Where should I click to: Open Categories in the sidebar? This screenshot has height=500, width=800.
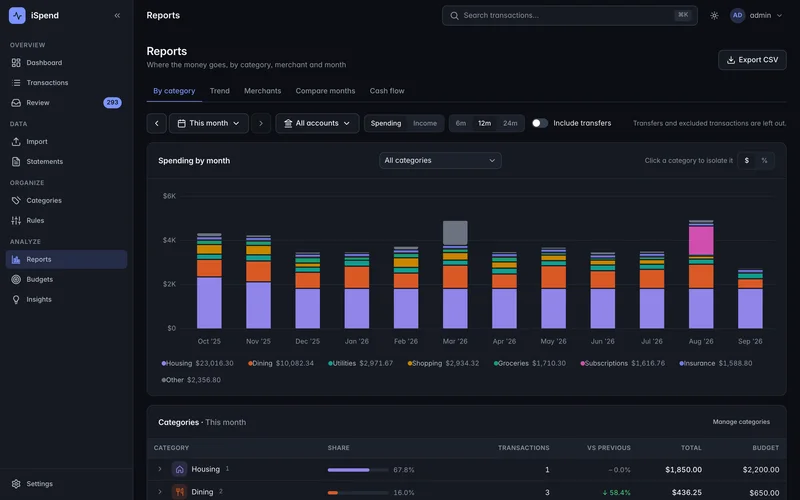tap(66, 201)
